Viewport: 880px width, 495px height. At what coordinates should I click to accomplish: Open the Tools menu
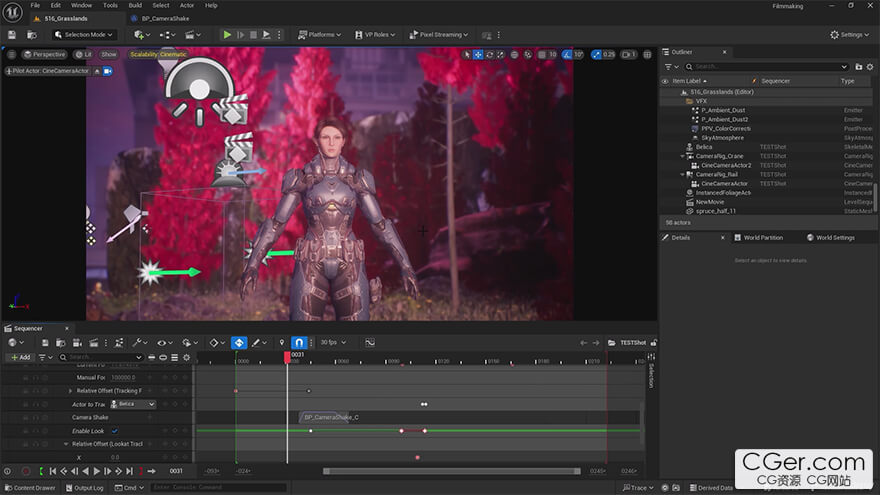111,6
